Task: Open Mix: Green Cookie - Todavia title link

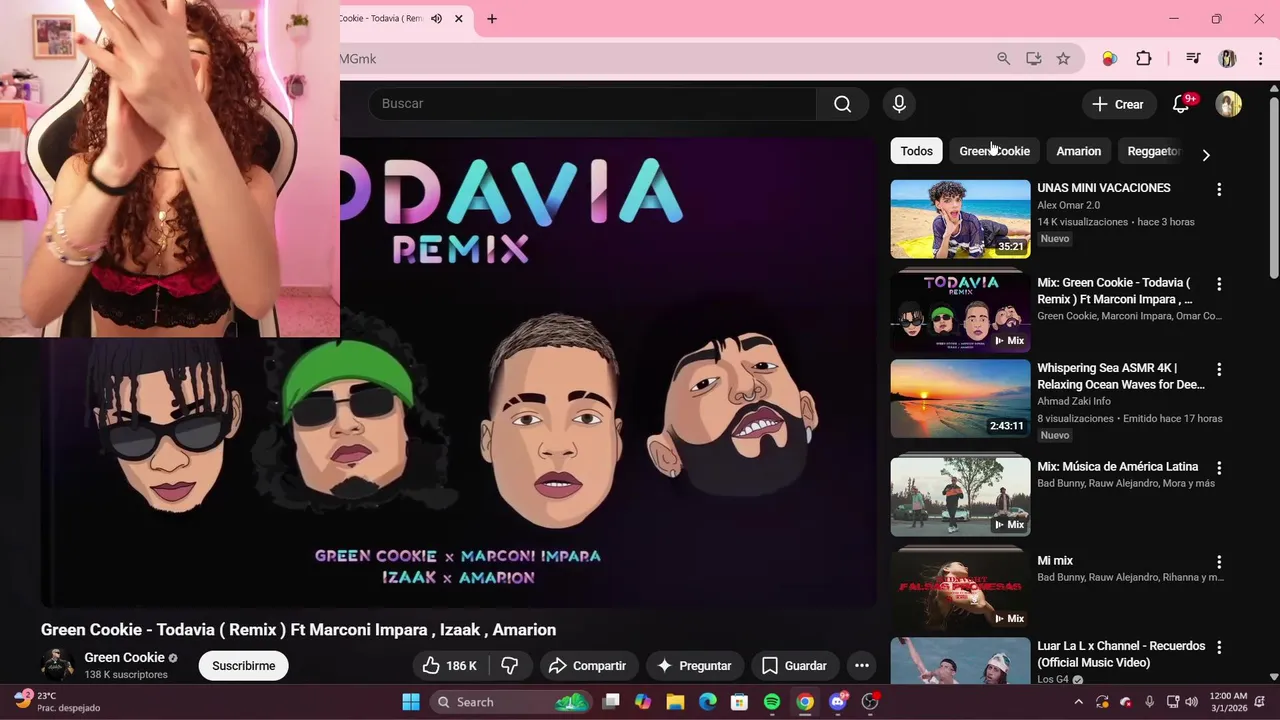Action: pos(1115,291)
